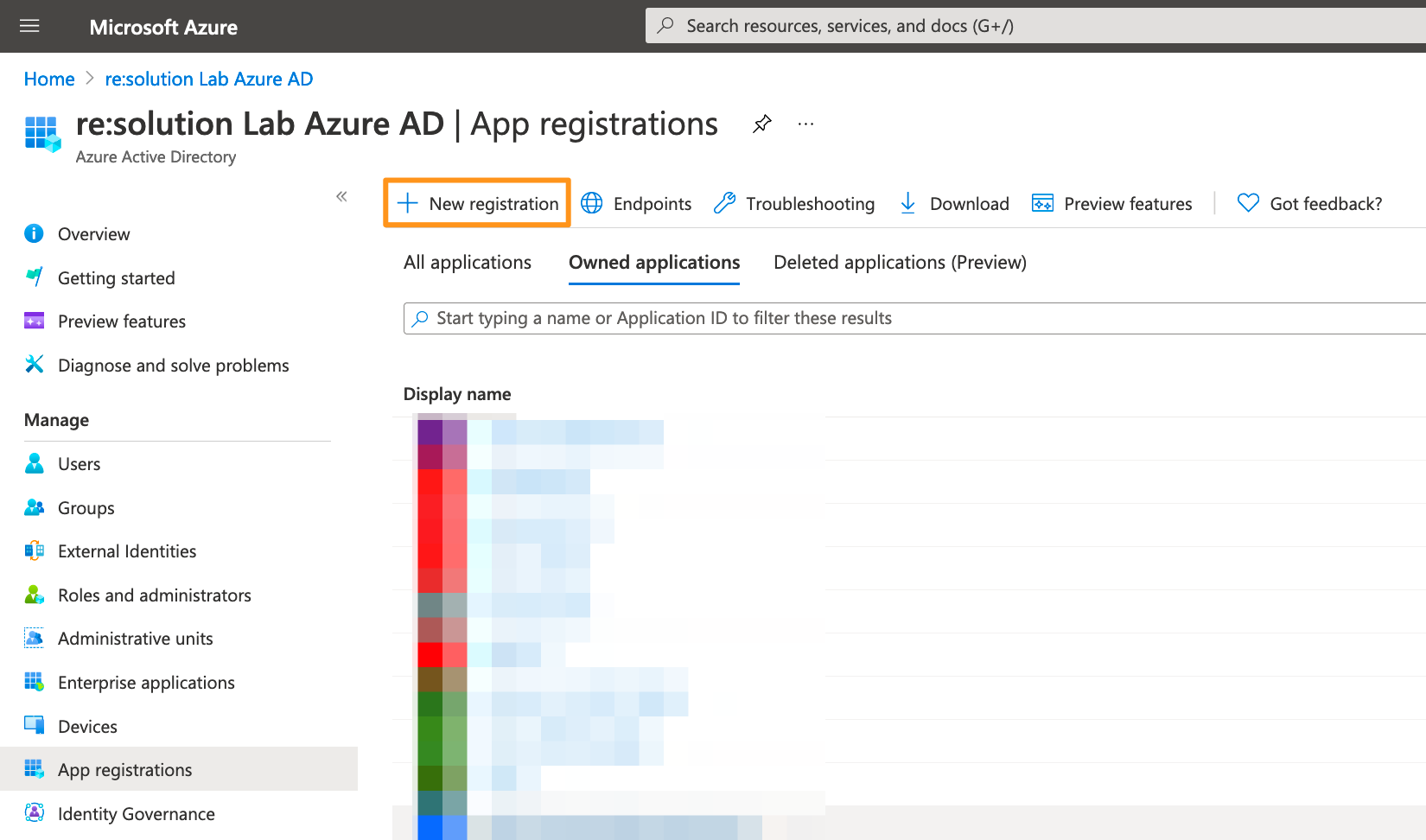
Task: Open the more options ellipsis
Action: pos(805,124)
